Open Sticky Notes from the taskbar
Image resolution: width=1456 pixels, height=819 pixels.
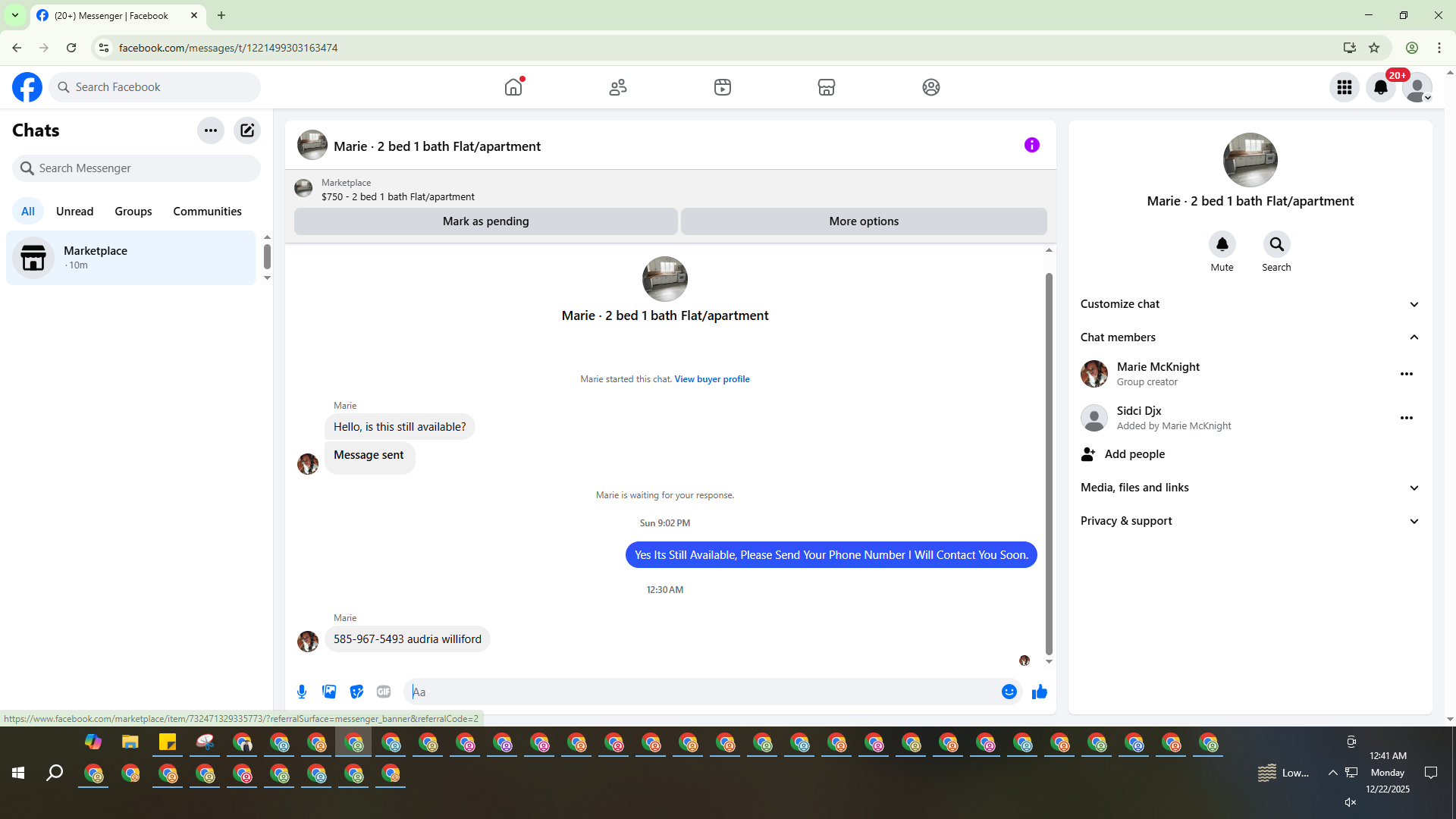[x=168, y=742]
